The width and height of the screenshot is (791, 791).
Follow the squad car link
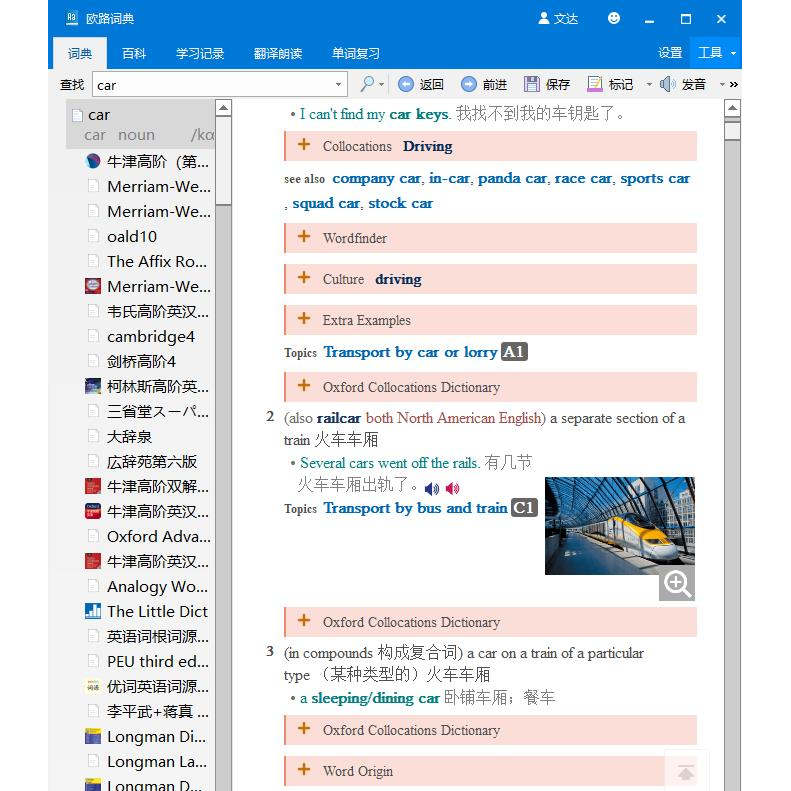pos(326,203)
